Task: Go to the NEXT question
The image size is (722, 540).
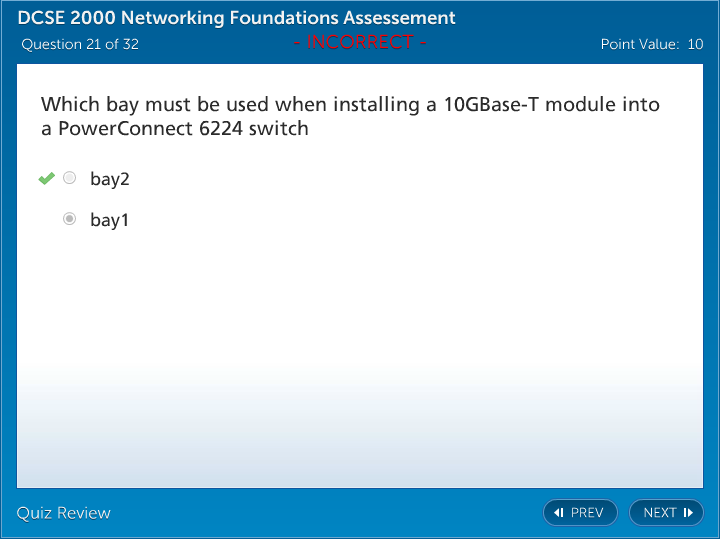Action: [666, 513]
